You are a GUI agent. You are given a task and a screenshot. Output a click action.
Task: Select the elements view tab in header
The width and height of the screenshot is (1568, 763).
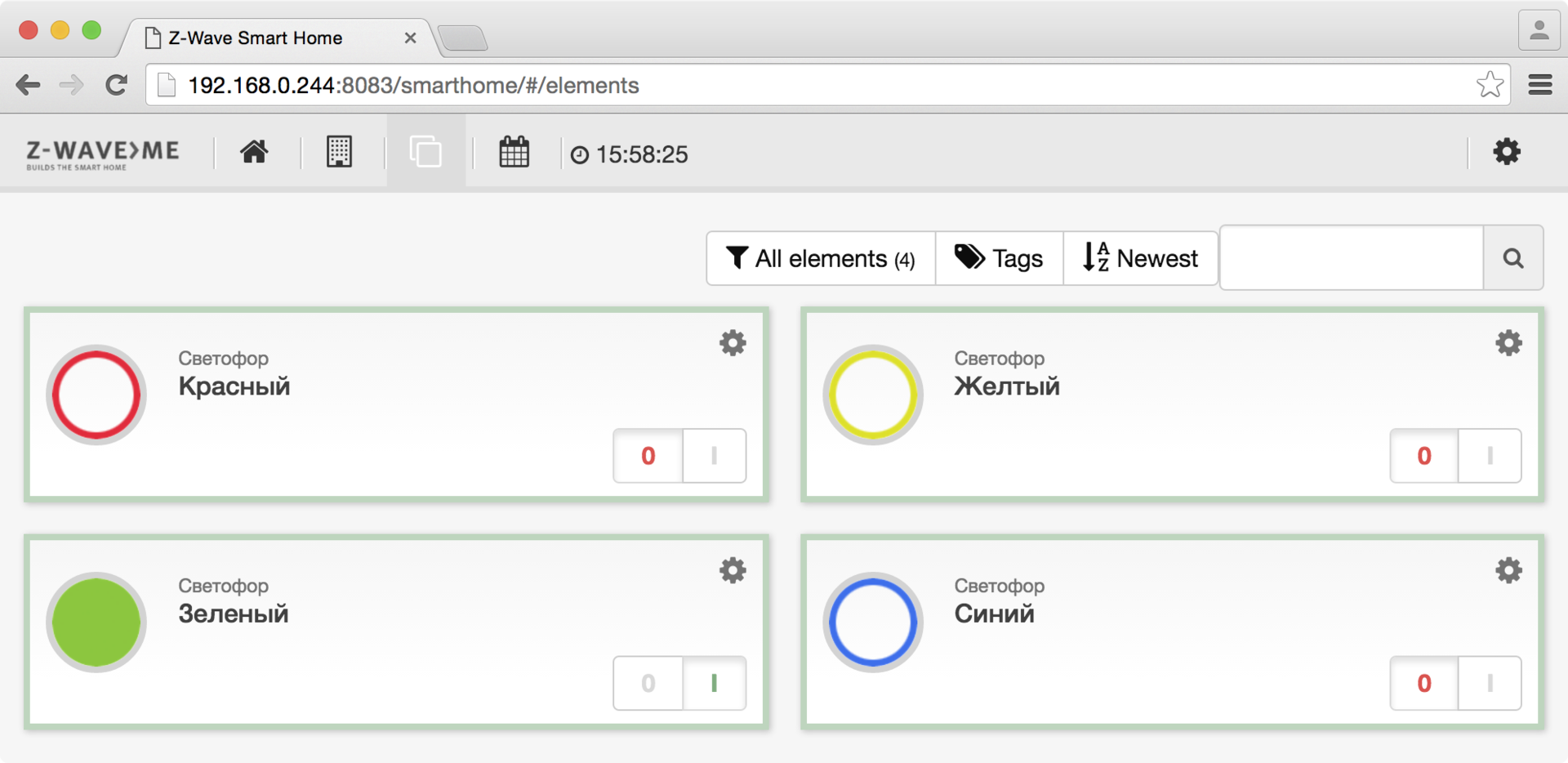(425, 152)
